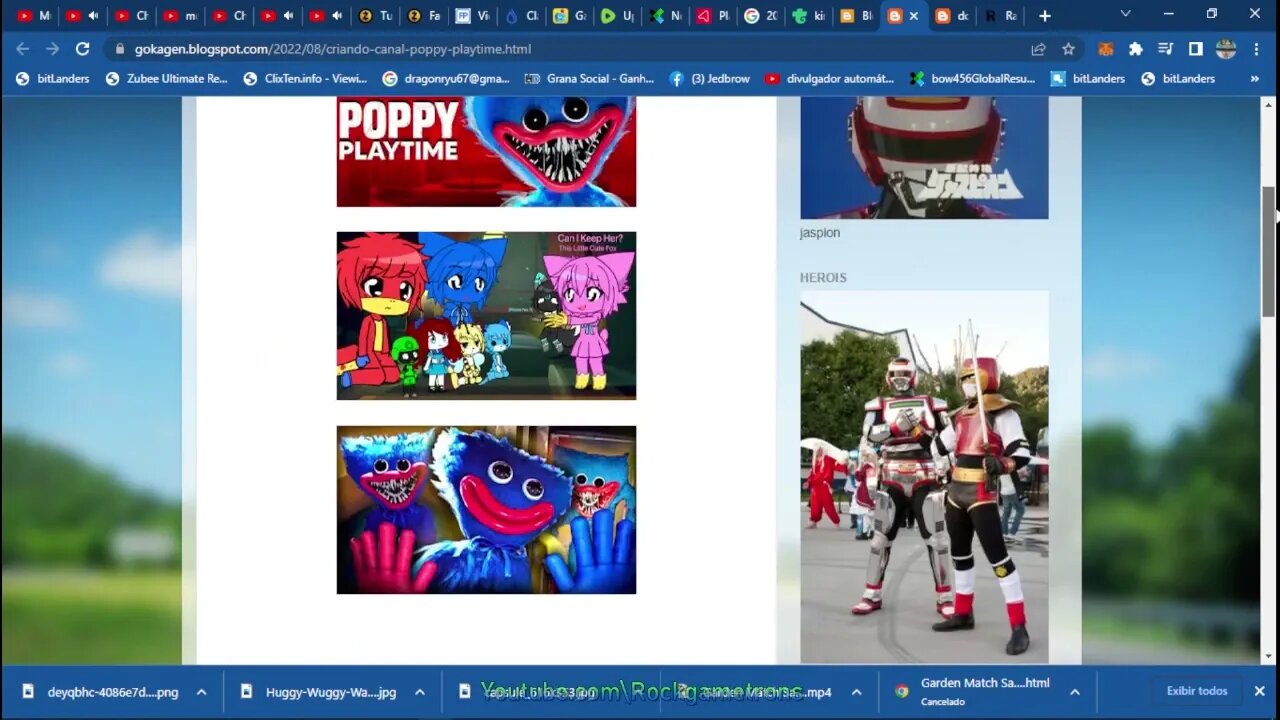The width and height of the screenshot is (1280, 720).
Task: Open the MetaMask fox extension
Action: 1106,49
